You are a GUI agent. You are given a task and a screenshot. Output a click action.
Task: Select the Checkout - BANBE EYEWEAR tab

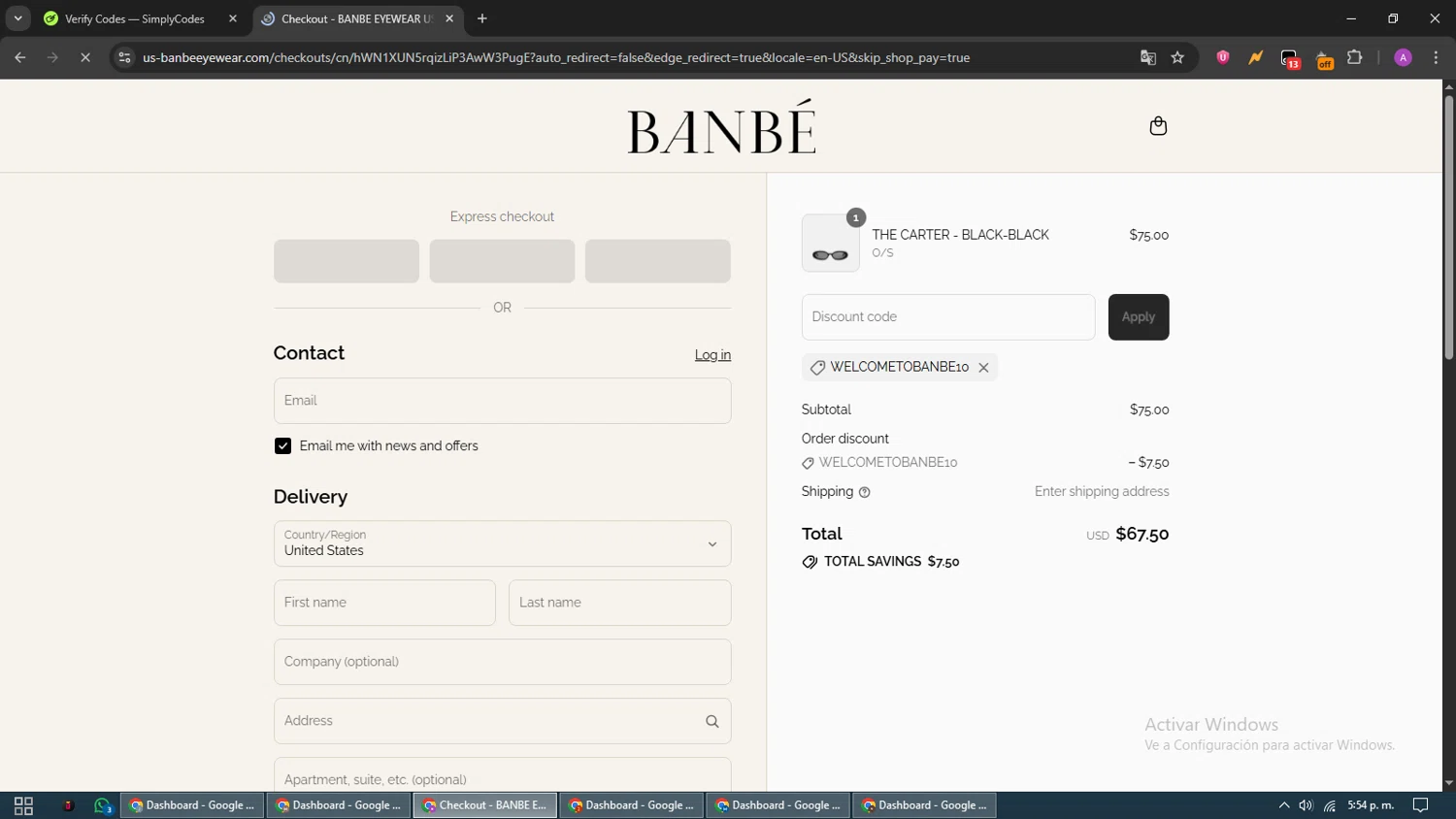tap(356, 18)
